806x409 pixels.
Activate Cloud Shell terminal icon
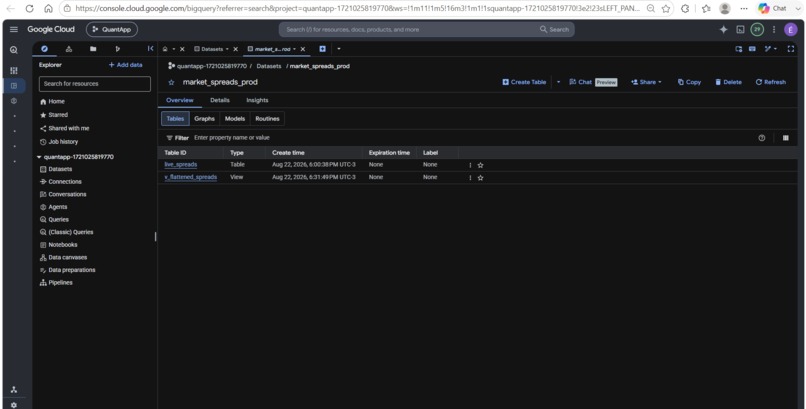[x=740, y=29]
